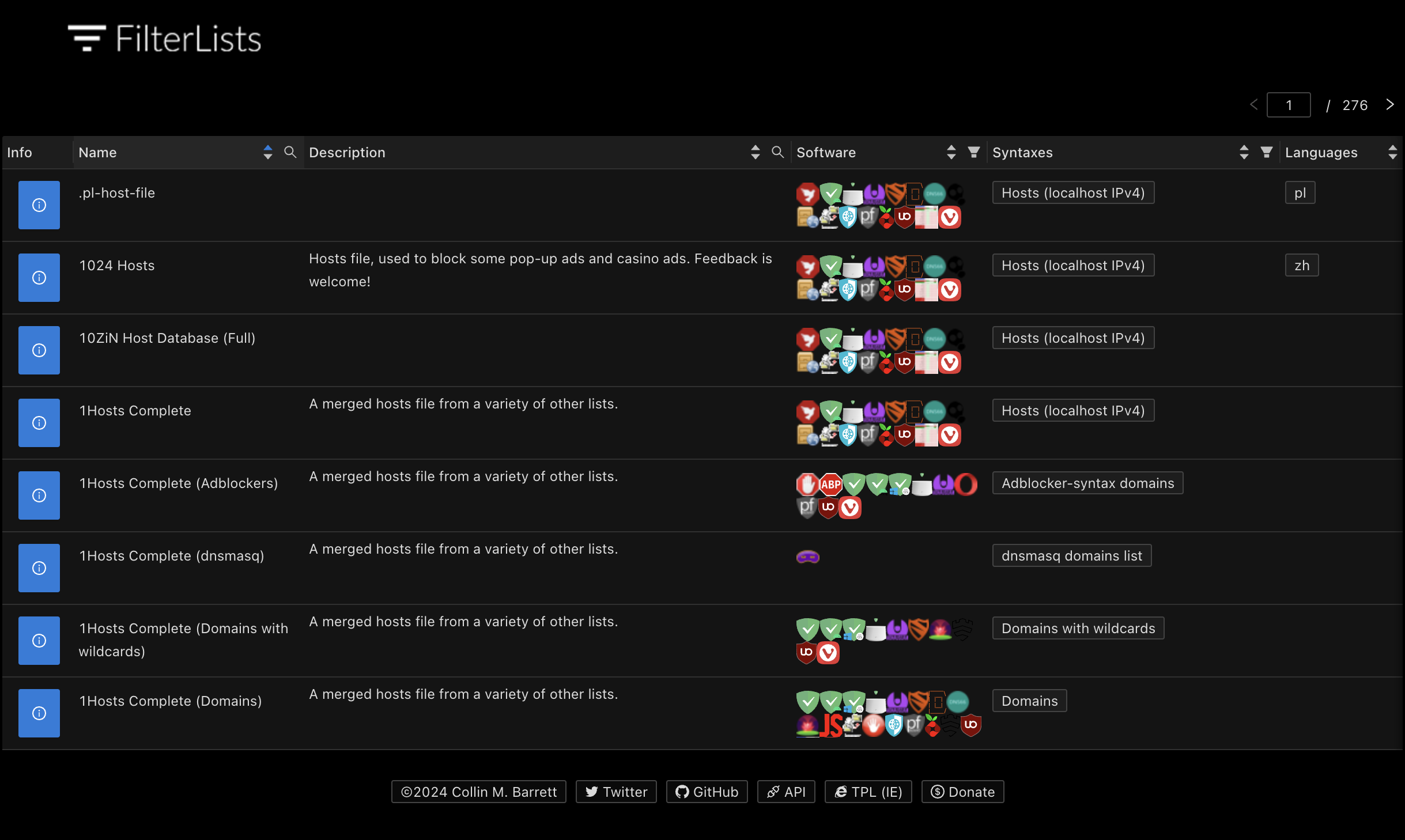Open the GitHub footer link
Viewport: 1405px width, 840px height.
coord(707,792)
